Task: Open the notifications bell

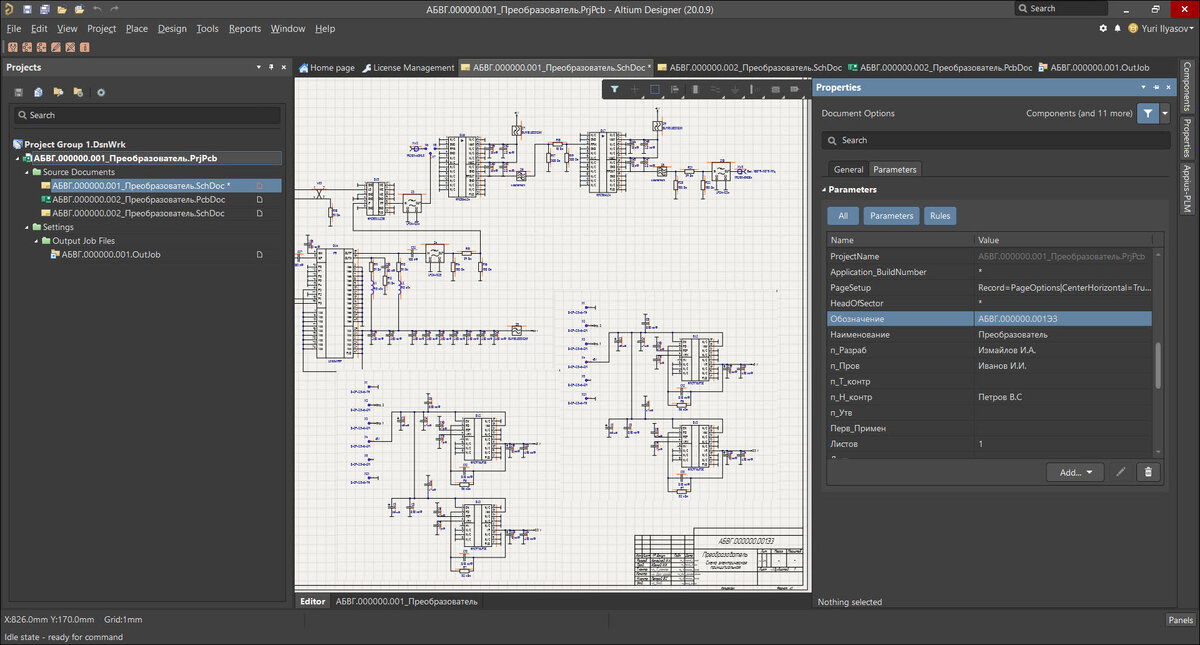Action: coord(1118,28)
